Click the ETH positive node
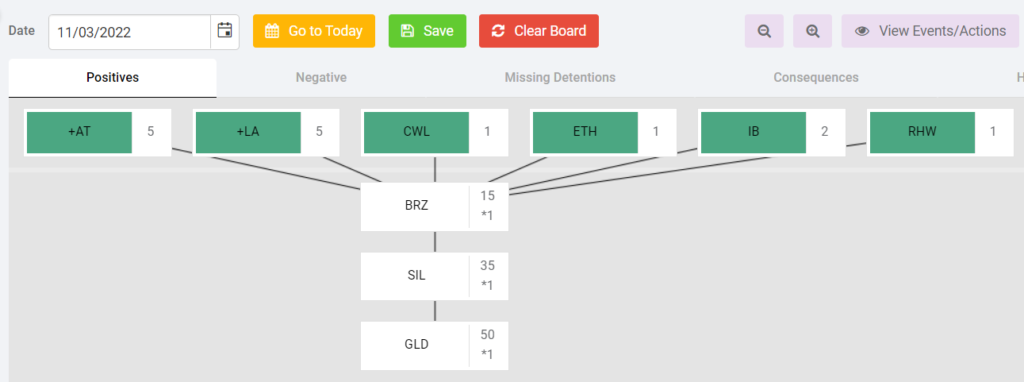 pyautogui.click(x=585, y=132)
